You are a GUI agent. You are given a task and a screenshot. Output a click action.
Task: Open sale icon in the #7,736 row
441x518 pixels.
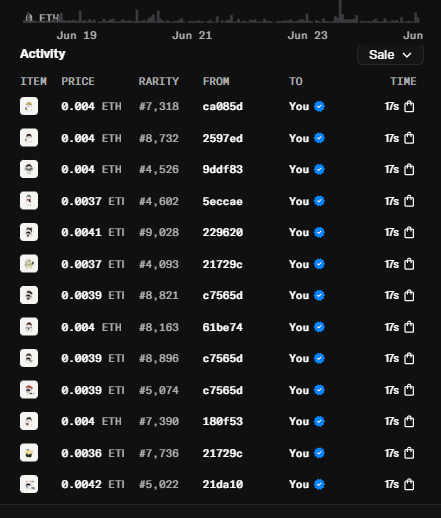(x=409, y=453)
